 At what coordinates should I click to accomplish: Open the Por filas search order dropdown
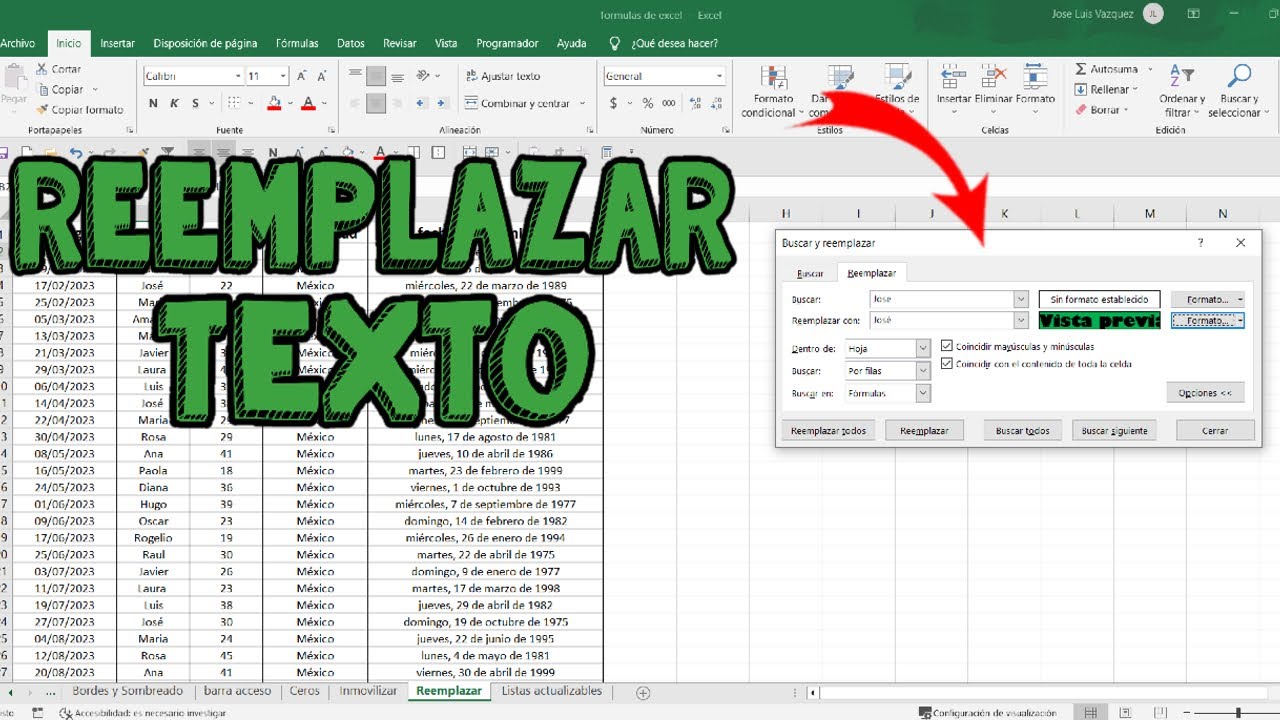coord(923,371)
